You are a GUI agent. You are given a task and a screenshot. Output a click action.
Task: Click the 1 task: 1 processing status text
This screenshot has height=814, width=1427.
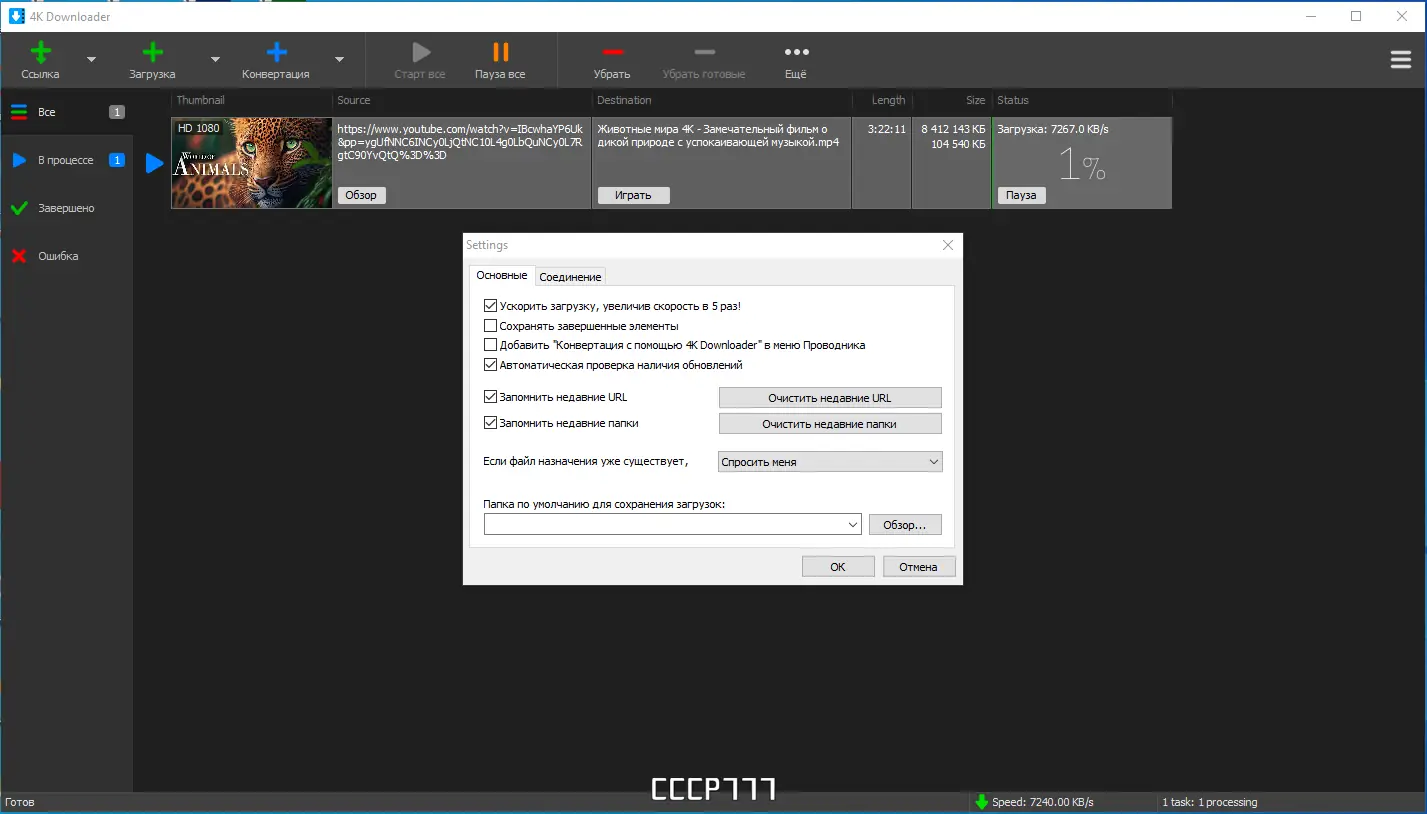click(1210, 802)
